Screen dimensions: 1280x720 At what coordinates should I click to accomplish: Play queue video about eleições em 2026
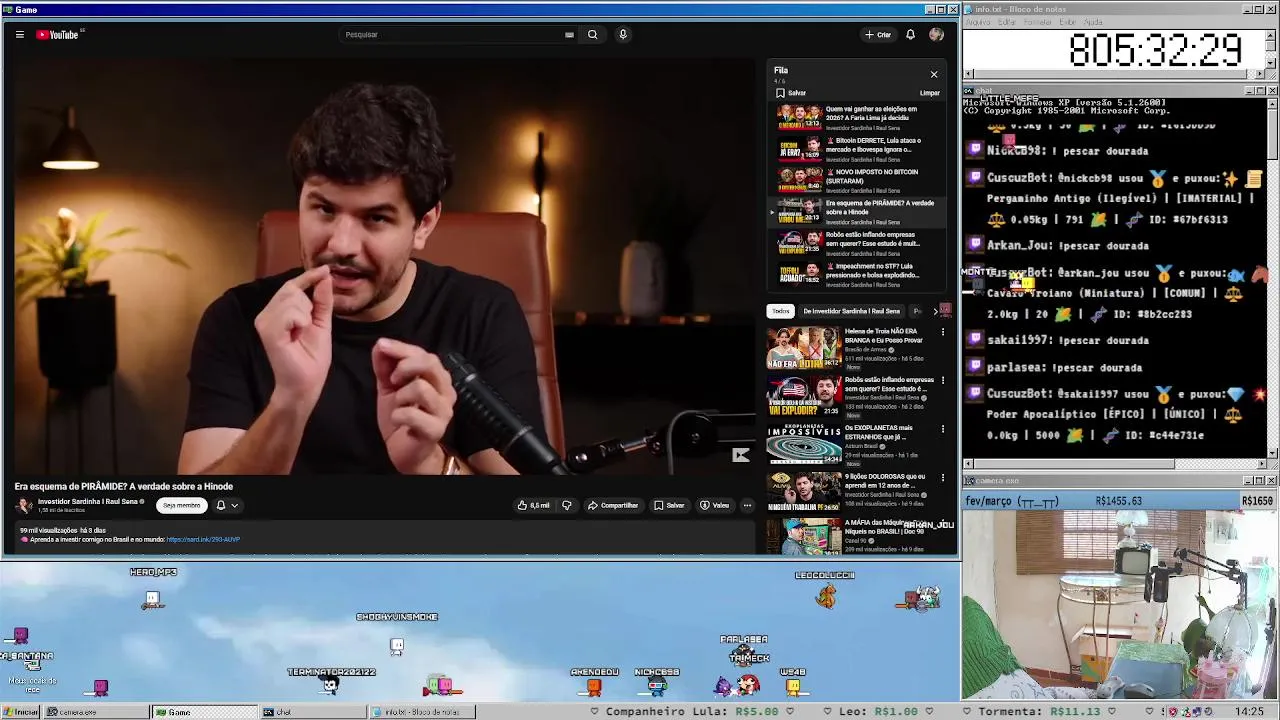tap(856, 118)
